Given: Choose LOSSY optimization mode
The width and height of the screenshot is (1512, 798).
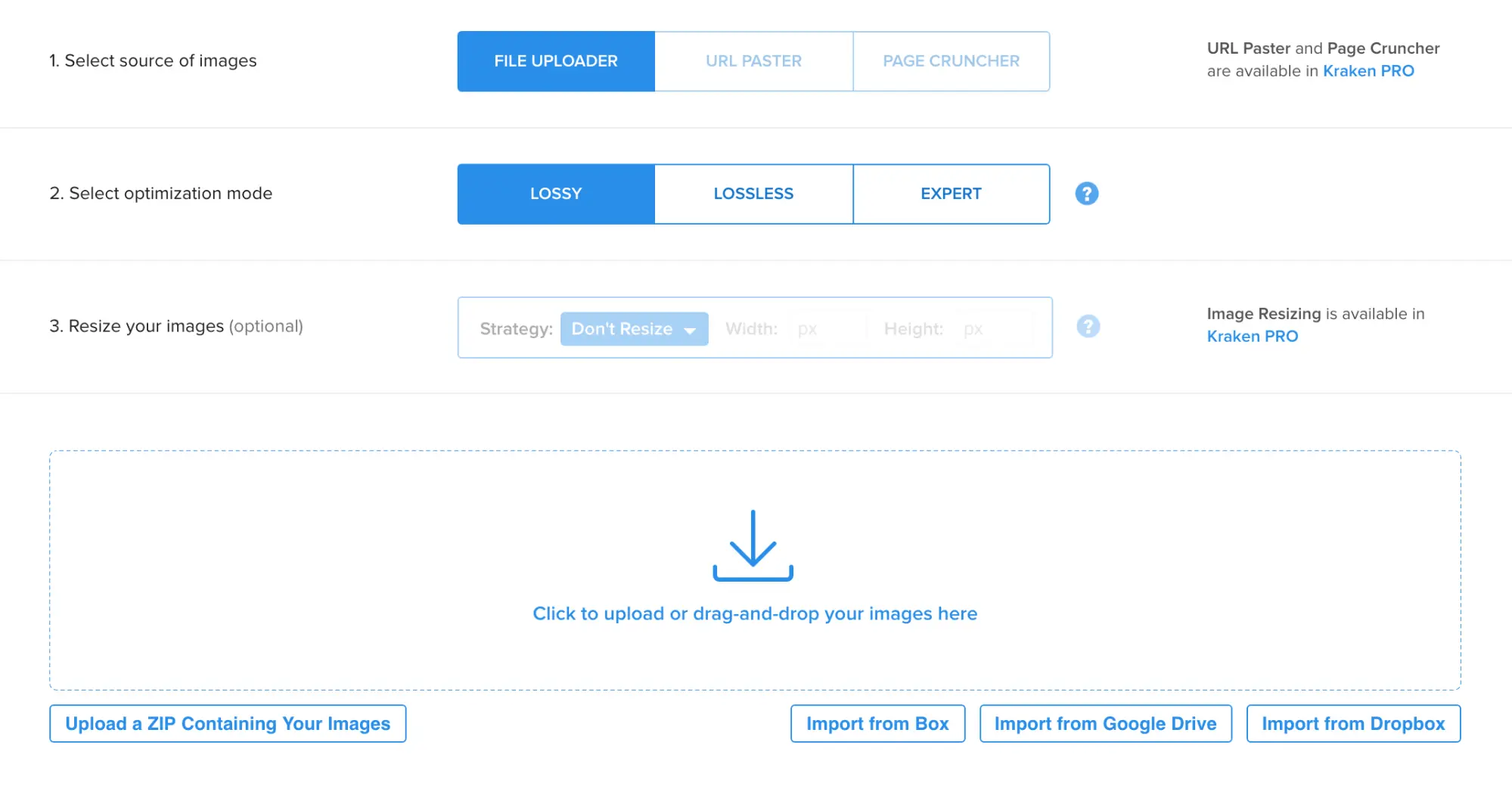Looking at the screenshot, I should [556, 194].
